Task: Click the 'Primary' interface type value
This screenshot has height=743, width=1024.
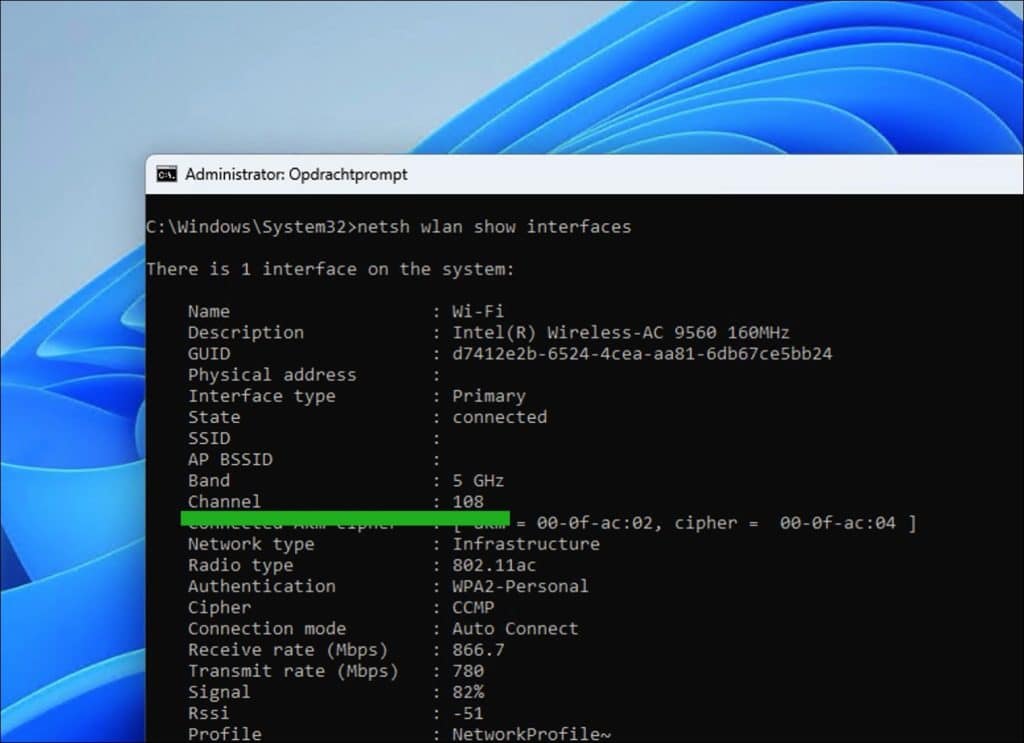Action: point(488,396)
